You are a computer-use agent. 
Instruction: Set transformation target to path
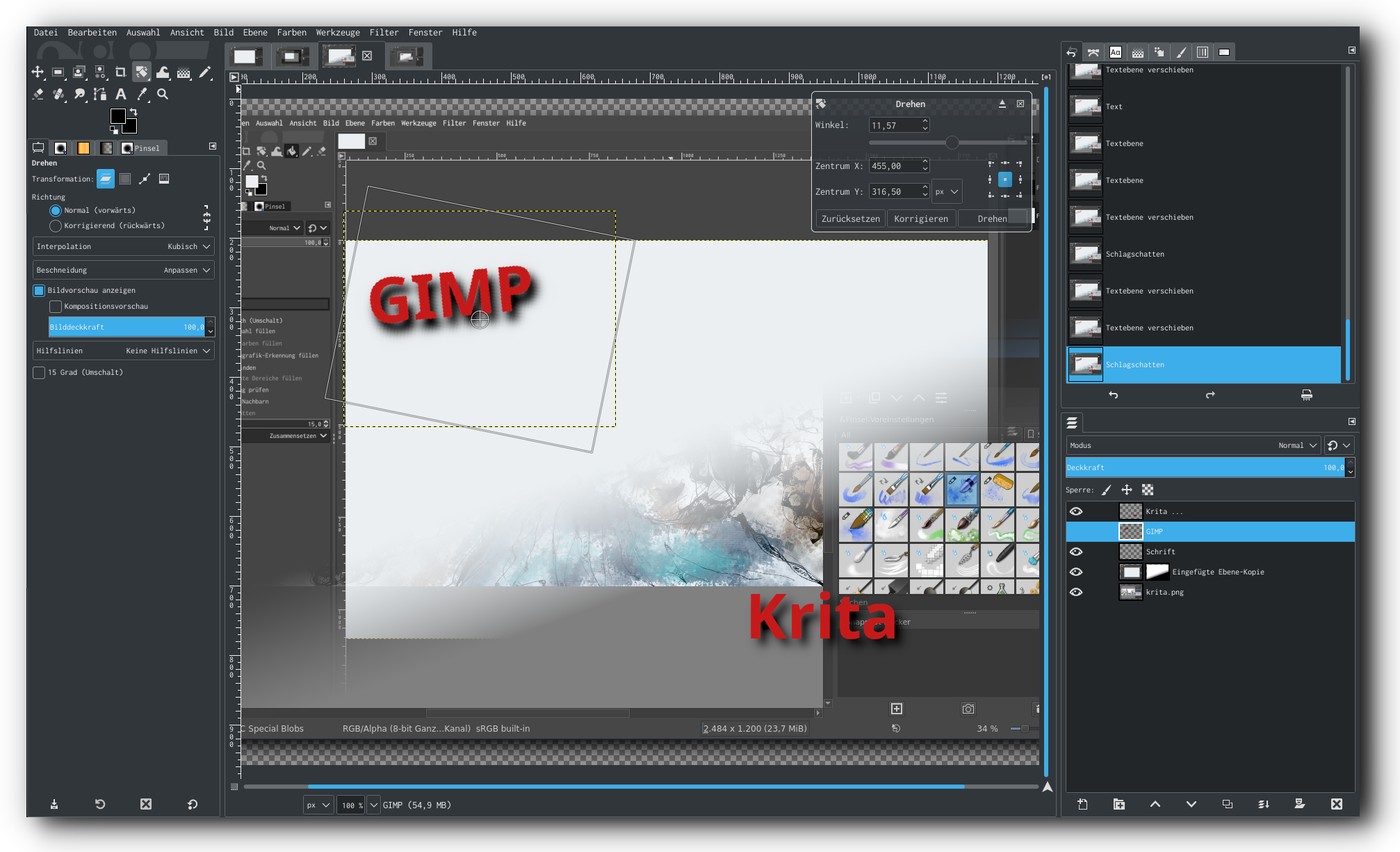click(x=145, y=179)
